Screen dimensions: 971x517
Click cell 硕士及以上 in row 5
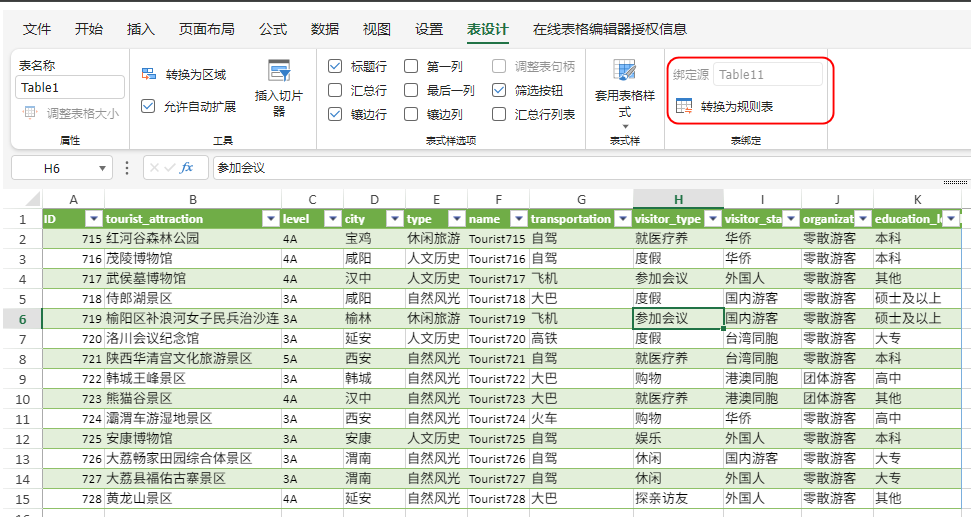pos(917,298)
